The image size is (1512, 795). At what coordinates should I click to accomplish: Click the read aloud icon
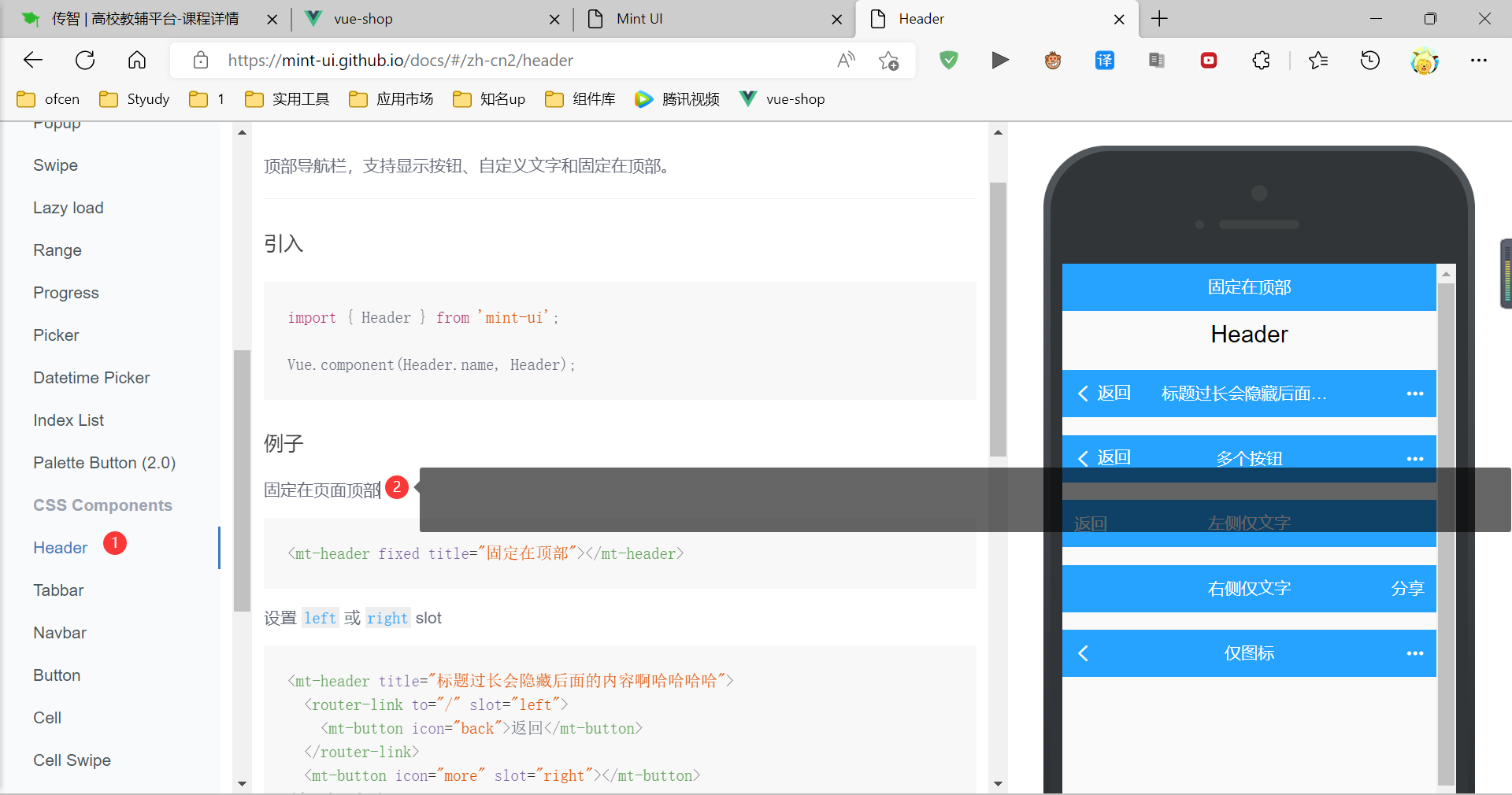pos(846,60)
